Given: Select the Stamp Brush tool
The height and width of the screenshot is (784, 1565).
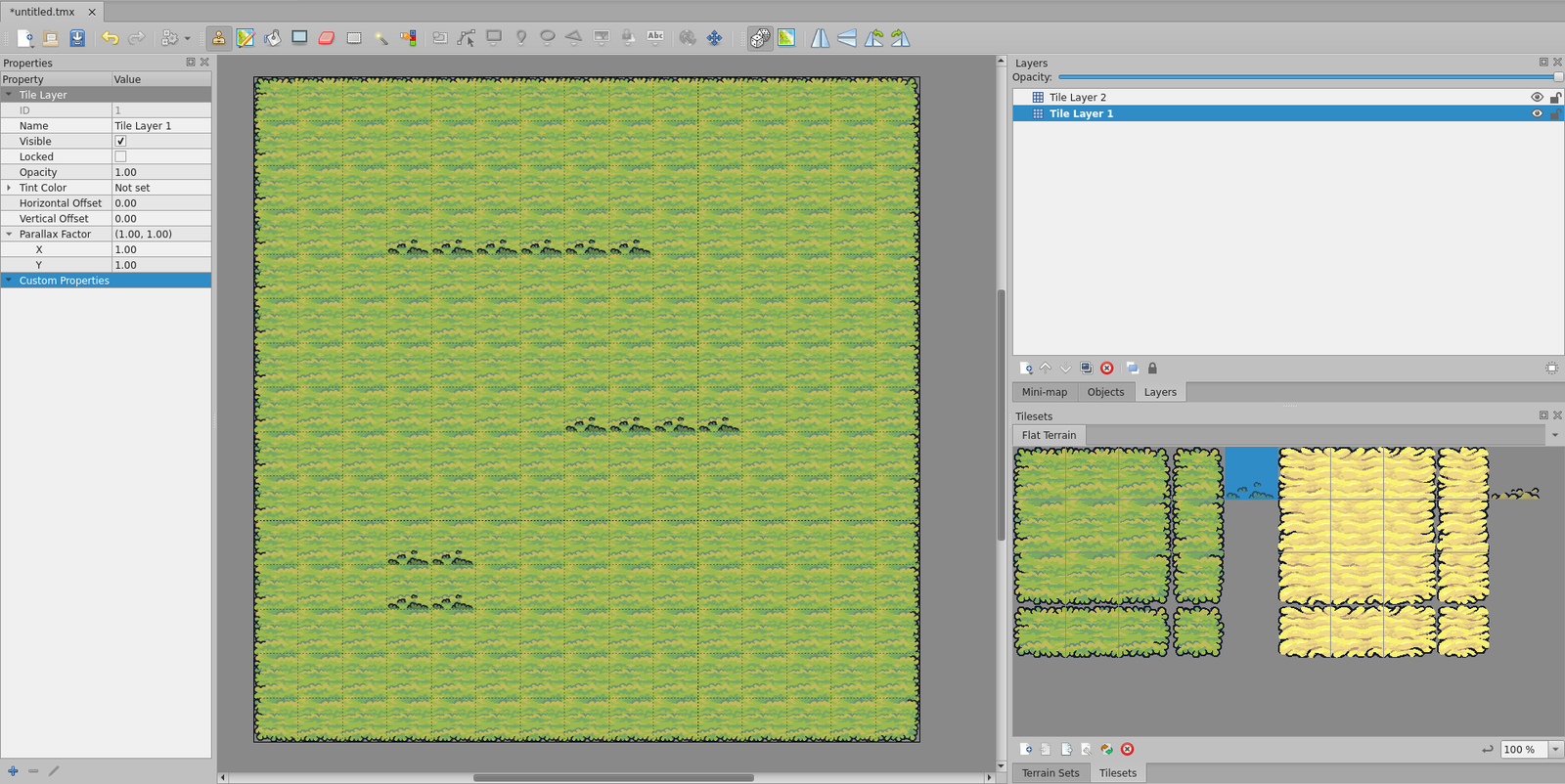Looking at the screenshot, I should [x=218, y=38].
